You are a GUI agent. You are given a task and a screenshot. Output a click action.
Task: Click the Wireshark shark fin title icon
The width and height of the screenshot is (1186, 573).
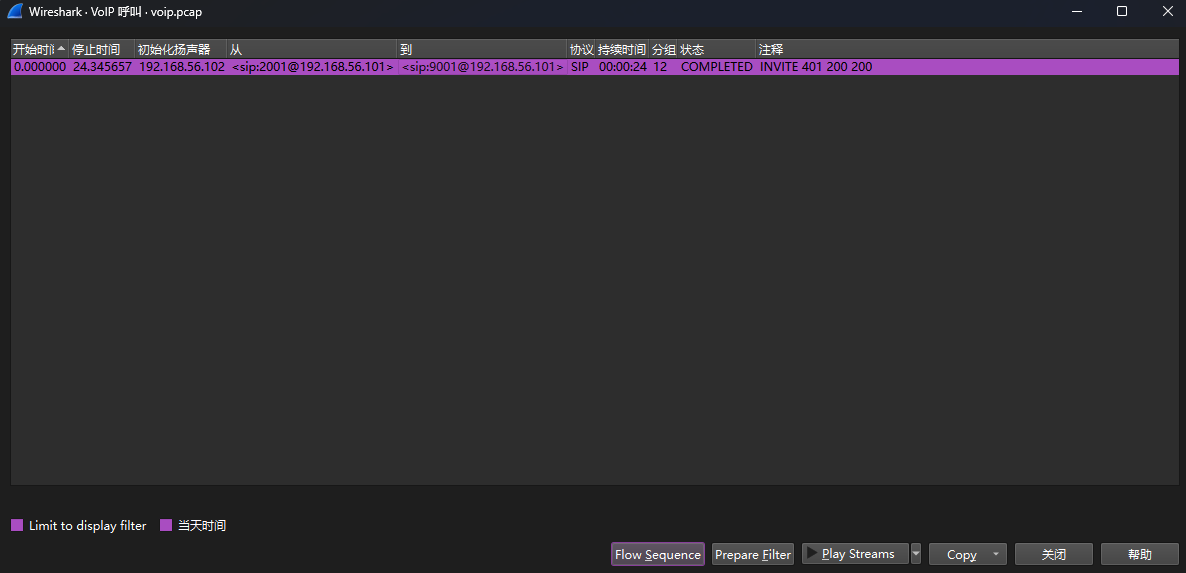(14, 11)
